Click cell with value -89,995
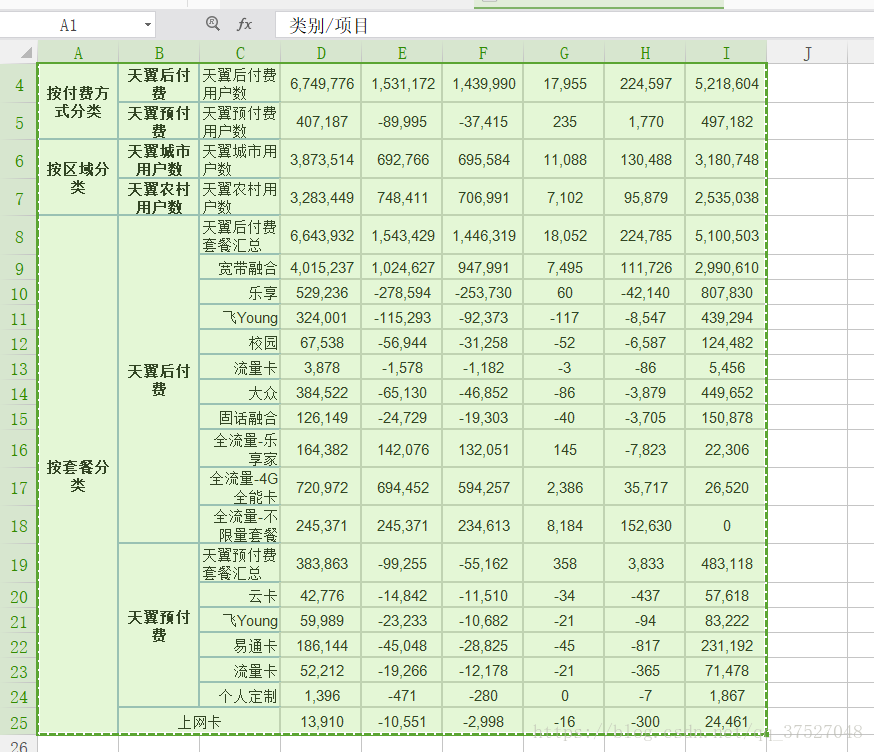The image size is (874, 752). (402, 122)
